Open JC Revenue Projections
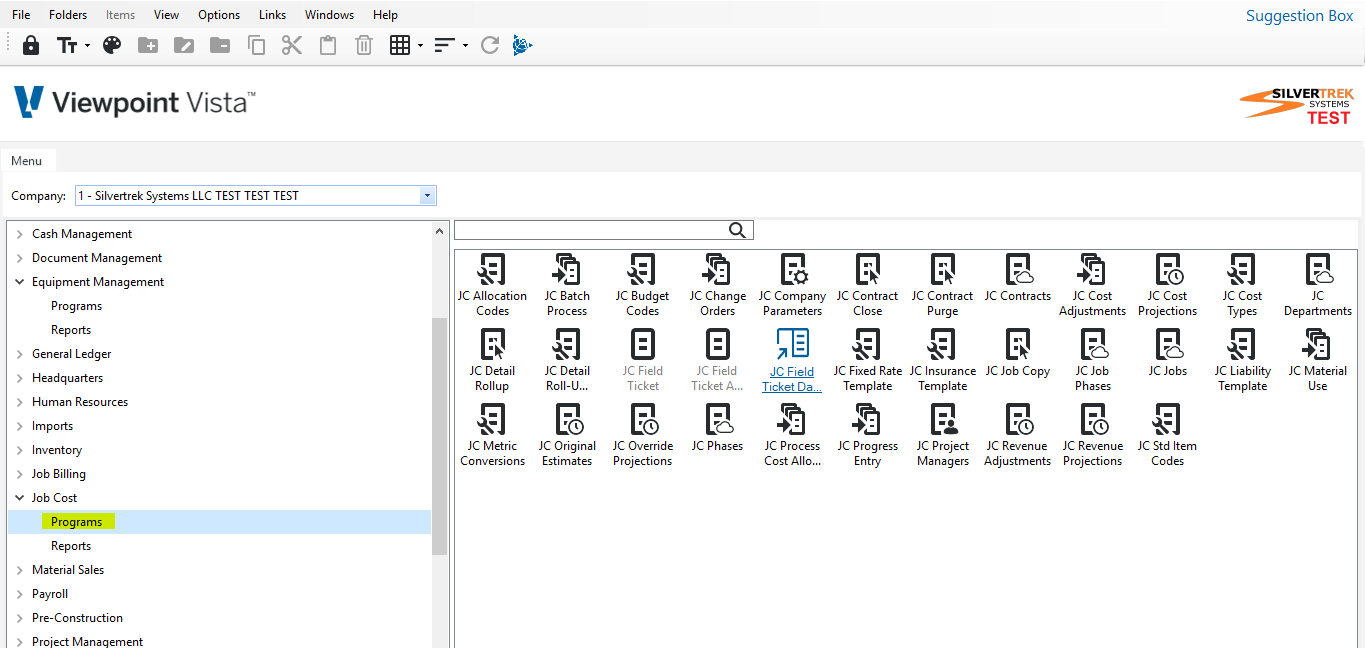 point(1092,435)
